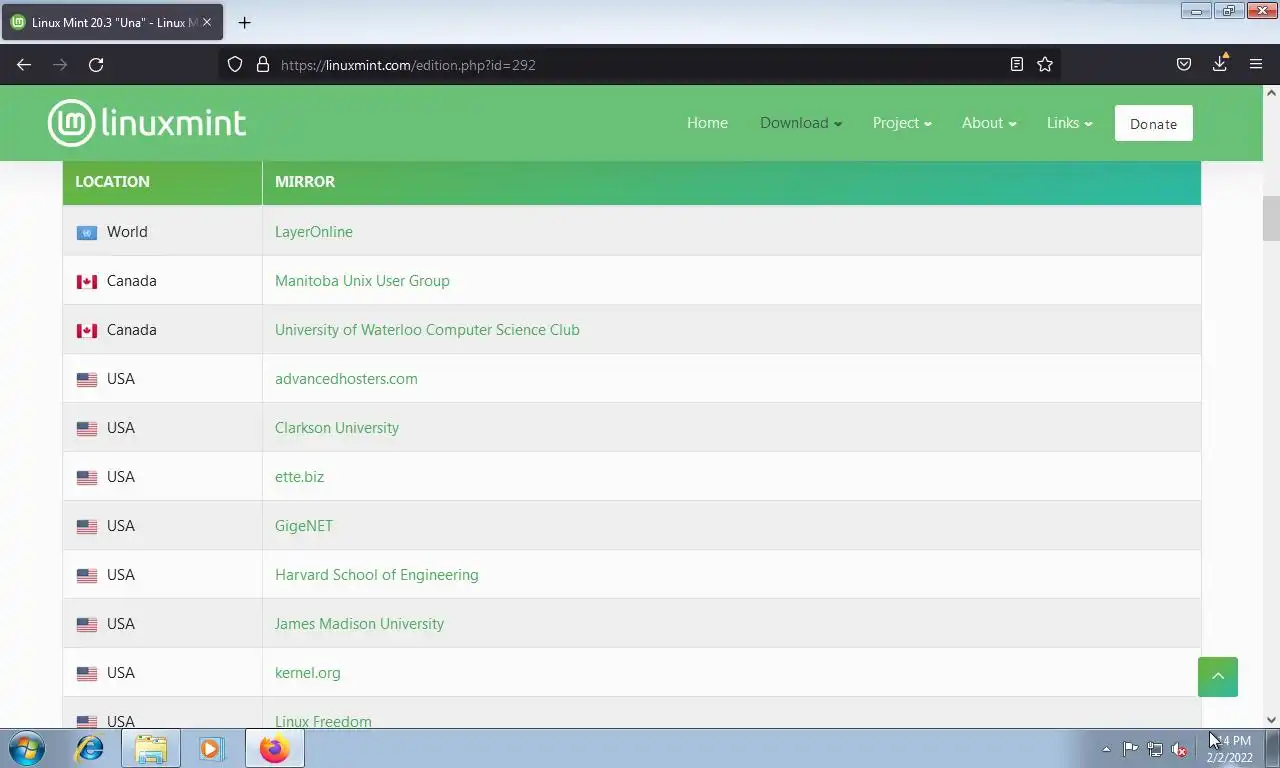1280x768 pixels.
Task: Open the Clarkson University mirror link
Action: (337, 428)
